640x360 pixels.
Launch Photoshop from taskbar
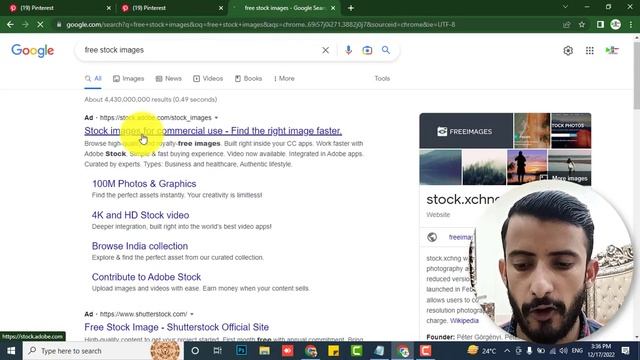click(241, 351)
